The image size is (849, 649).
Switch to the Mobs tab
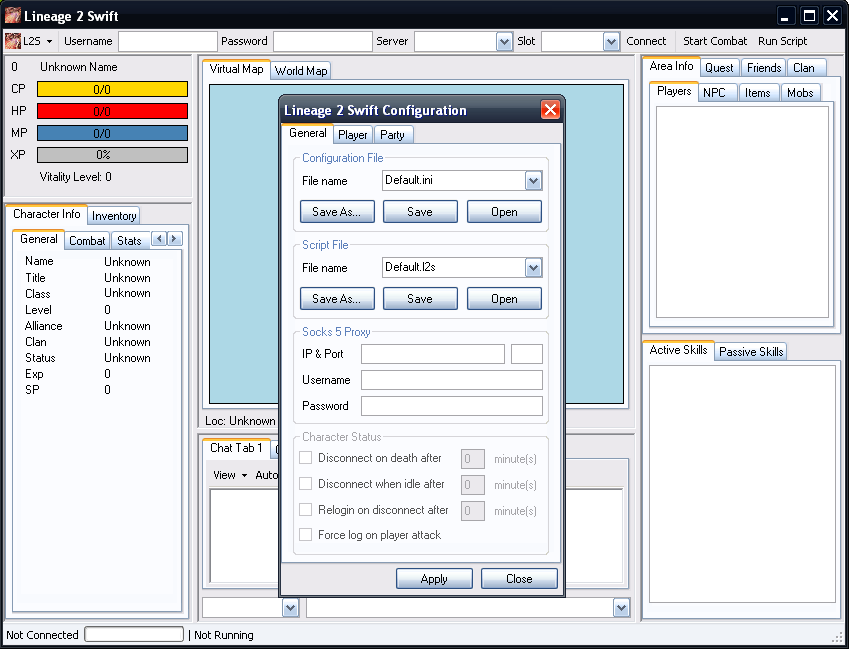[x=800, y=93]
